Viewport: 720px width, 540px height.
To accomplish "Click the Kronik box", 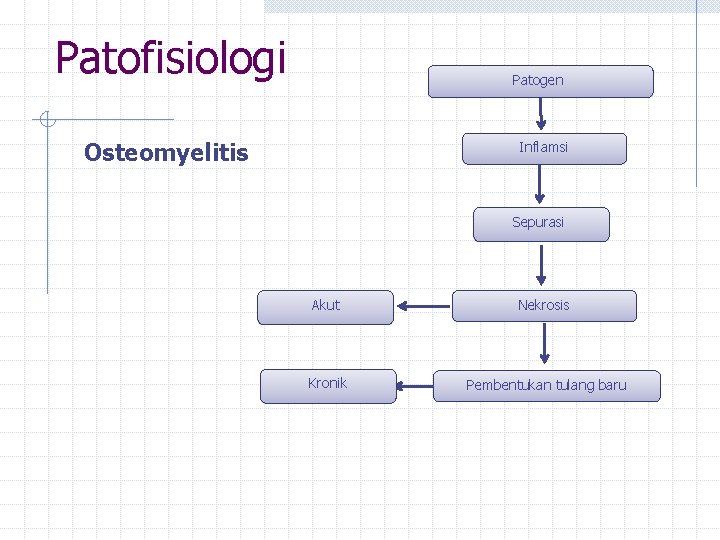I will coord(328,386).
